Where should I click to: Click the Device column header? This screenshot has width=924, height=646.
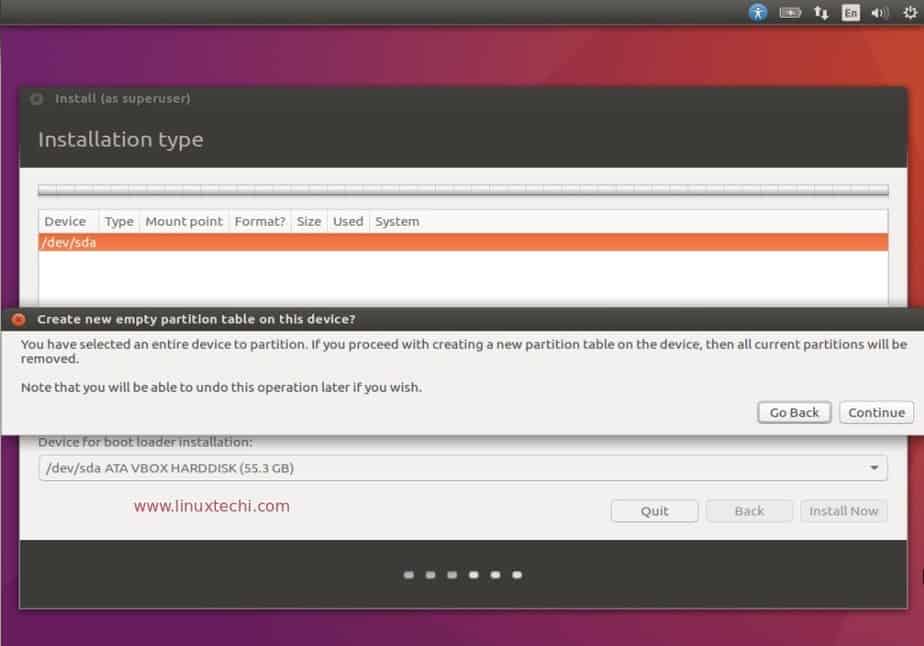[x=65, y=221]
